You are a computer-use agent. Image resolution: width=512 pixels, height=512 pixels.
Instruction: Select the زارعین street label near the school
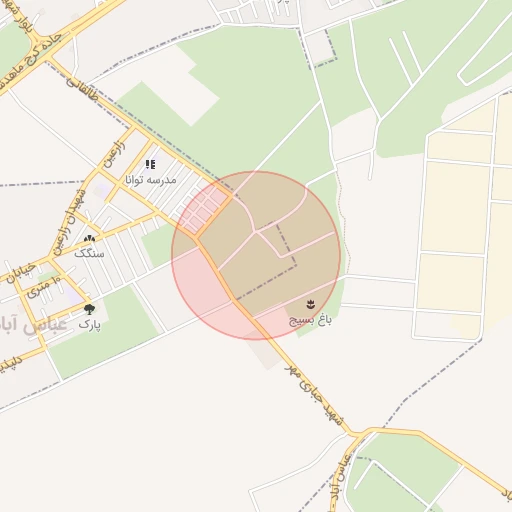pyautogui.click(x=115, y=153)
